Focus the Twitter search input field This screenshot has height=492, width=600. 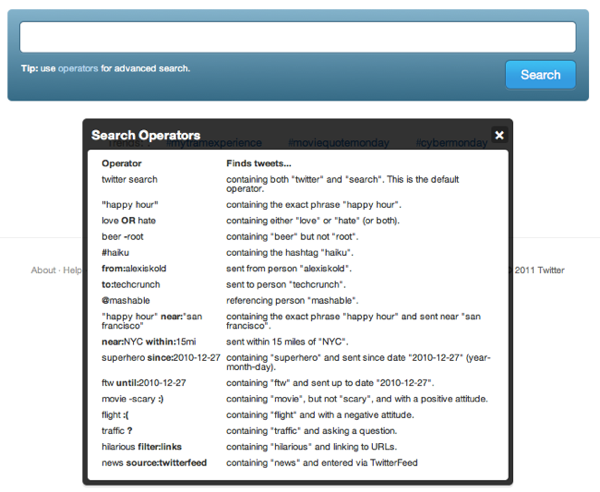click(x=298, y=37)
